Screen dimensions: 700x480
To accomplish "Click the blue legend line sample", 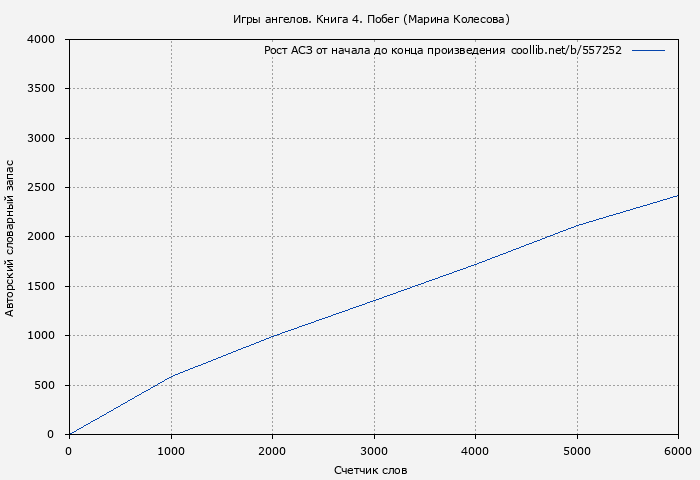I will point(648,50).
